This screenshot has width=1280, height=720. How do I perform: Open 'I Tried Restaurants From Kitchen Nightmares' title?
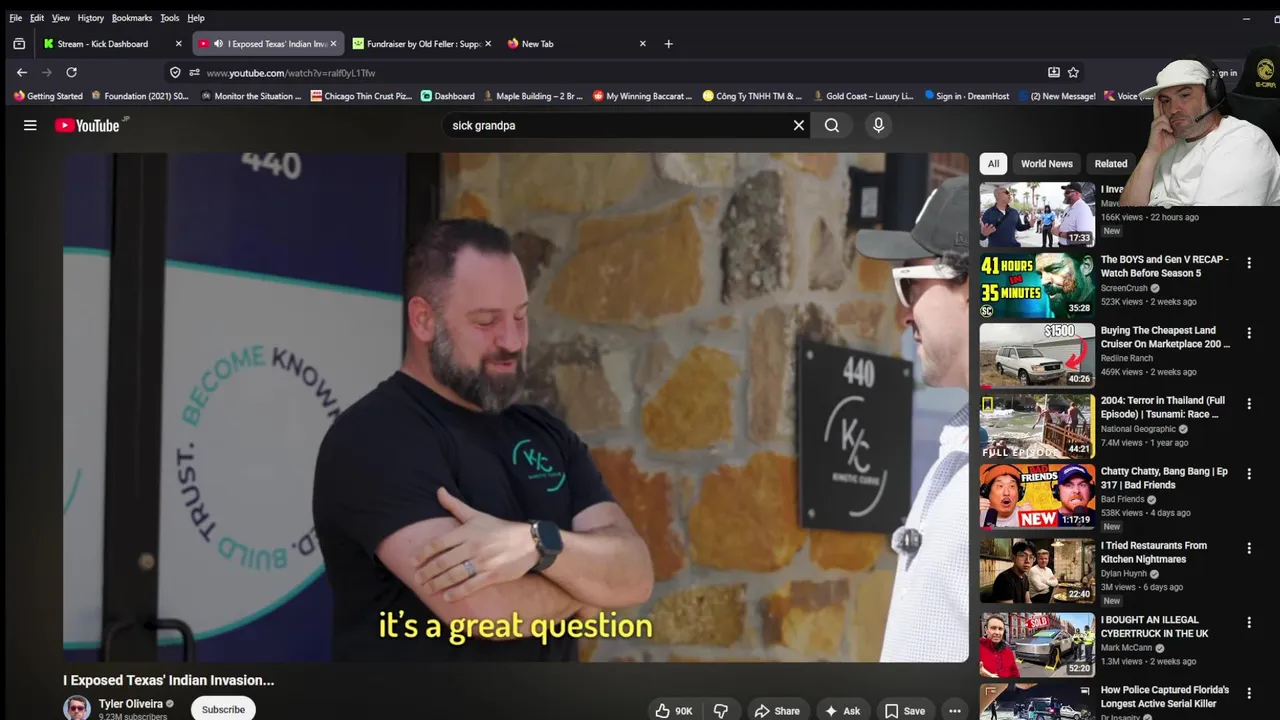point(1154,552)
